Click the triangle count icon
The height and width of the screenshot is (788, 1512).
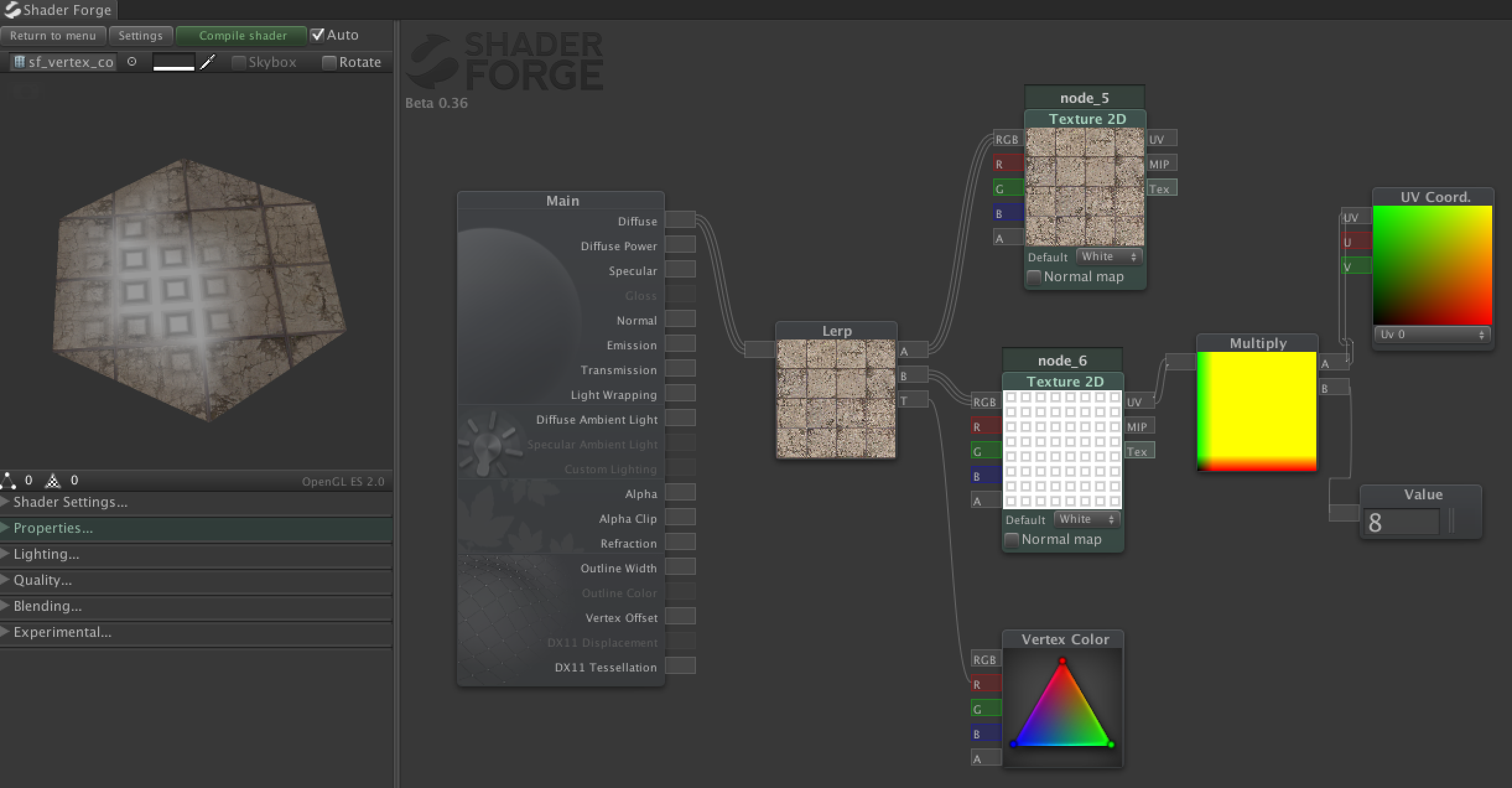click(x=53, y=480)
